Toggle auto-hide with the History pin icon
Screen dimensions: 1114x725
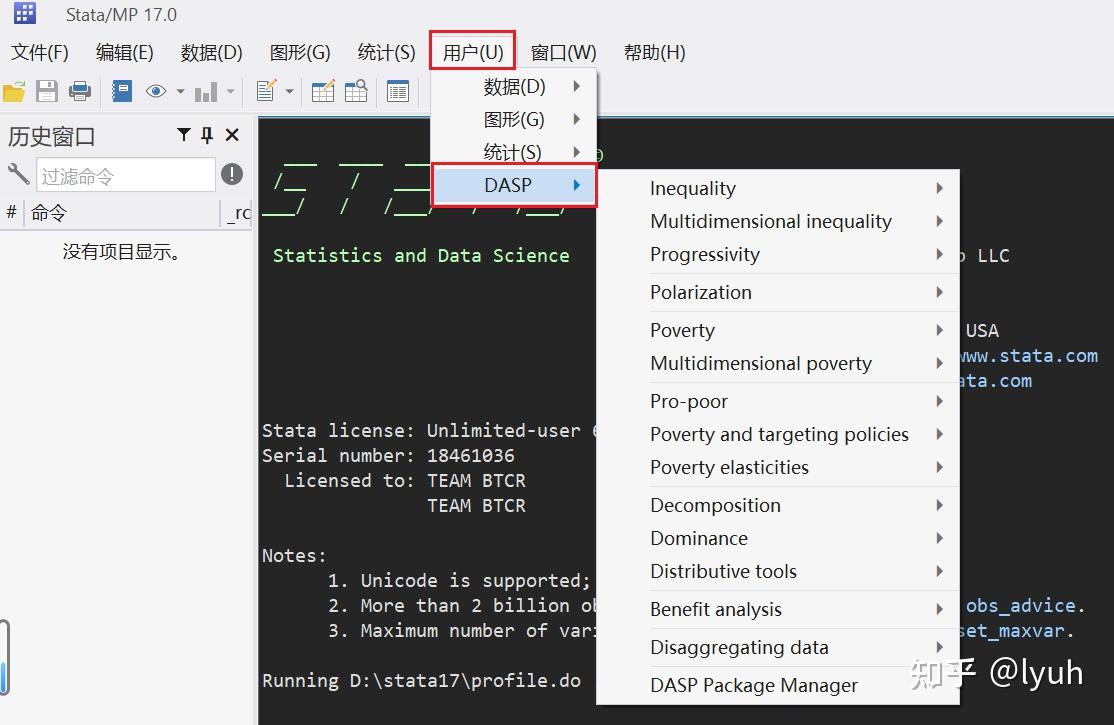[x=207, y=135]
